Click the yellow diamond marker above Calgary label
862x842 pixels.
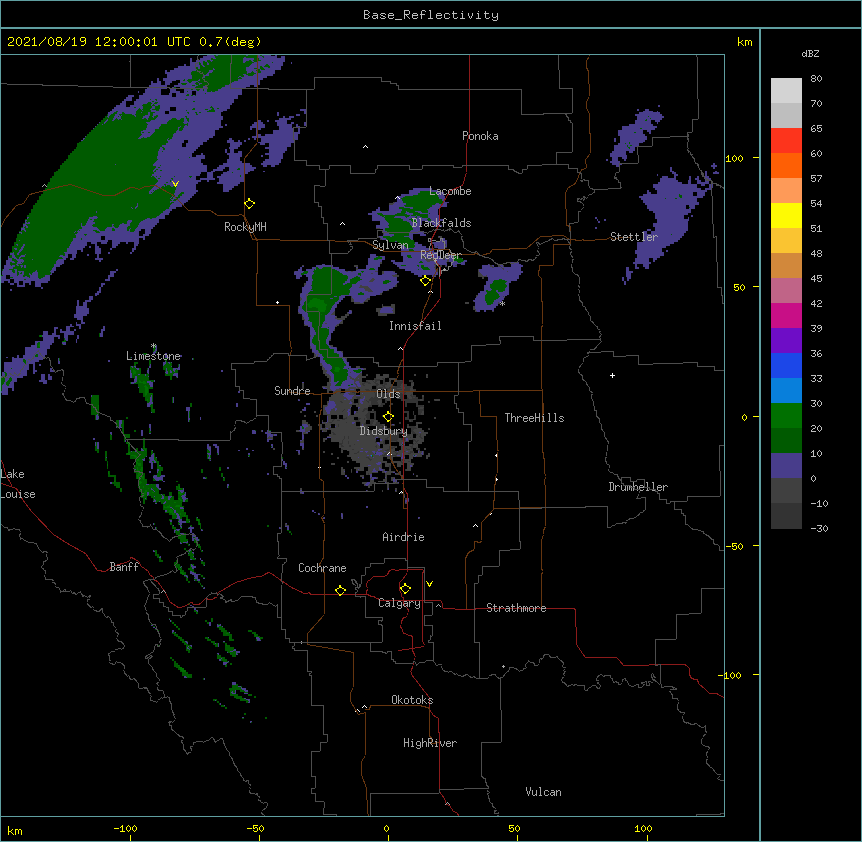[x=405, y=589]
